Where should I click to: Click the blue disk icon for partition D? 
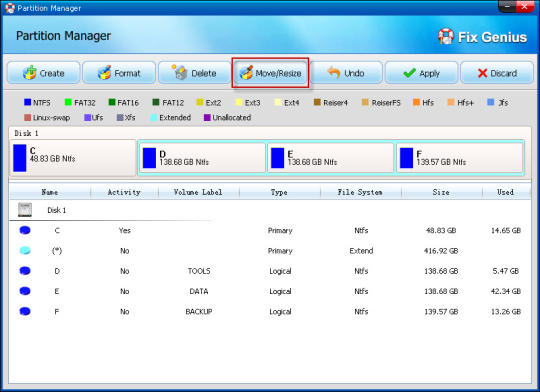(25, 271)
